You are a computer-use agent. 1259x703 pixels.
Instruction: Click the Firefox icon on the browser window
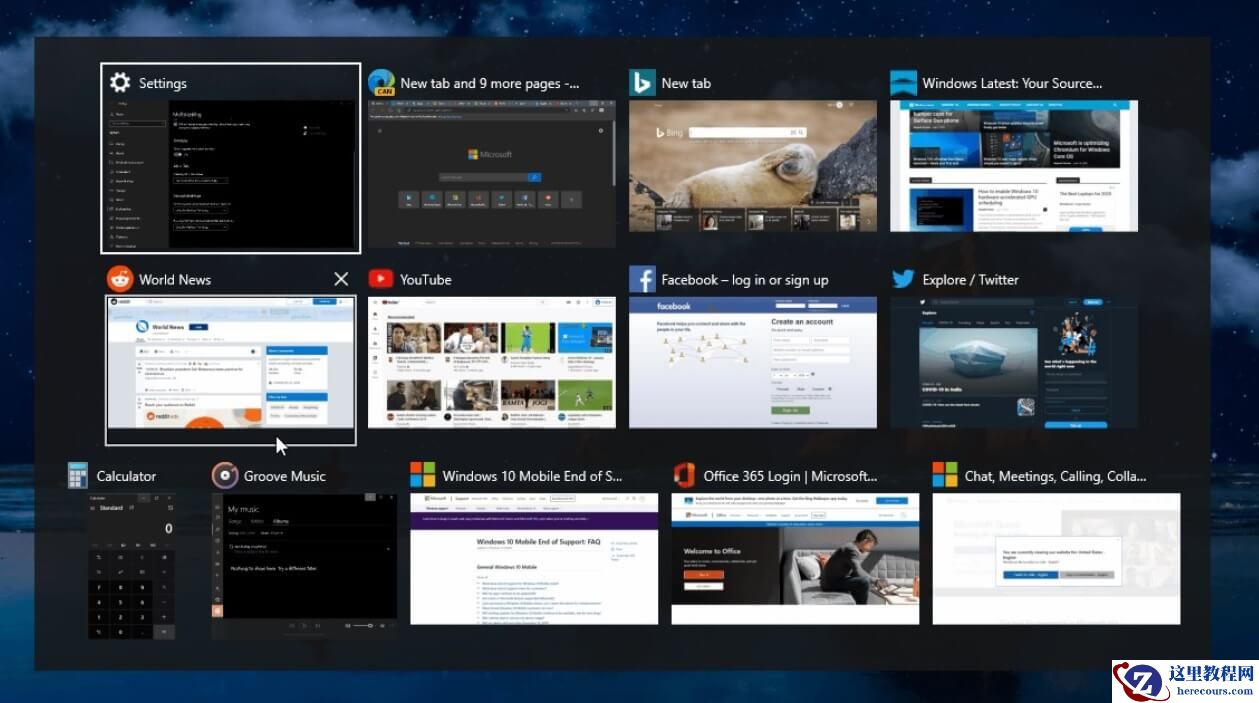382,83
